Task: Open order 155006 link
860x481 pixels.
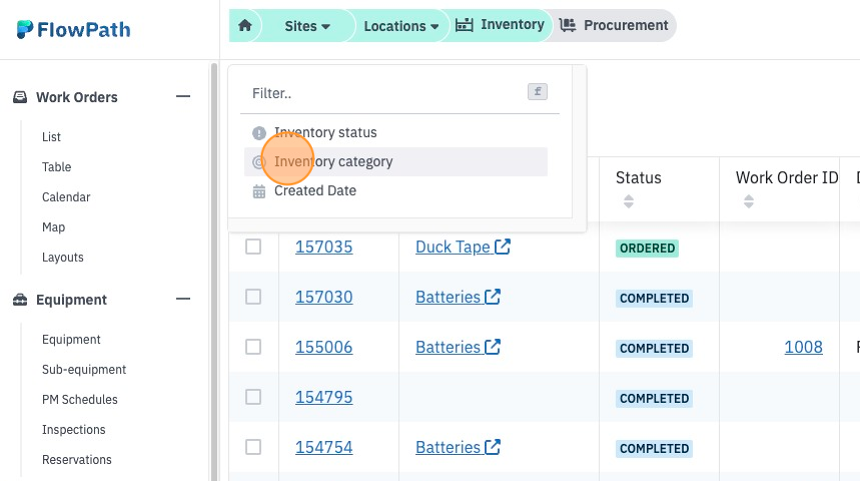Action: pyautogui.click(x=324, y=347)
